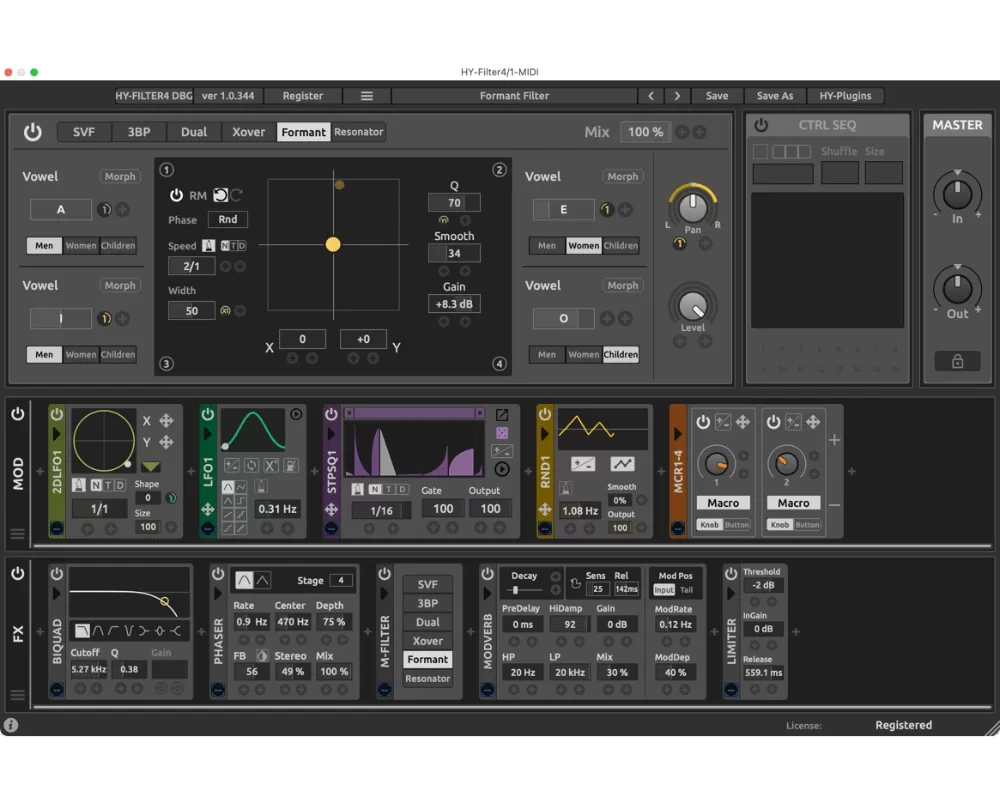Image resolution: width=1000 pixels, height=800 pixels.
Task: Toggle the CTRL SEQ power button
Action: click(761, 125)
